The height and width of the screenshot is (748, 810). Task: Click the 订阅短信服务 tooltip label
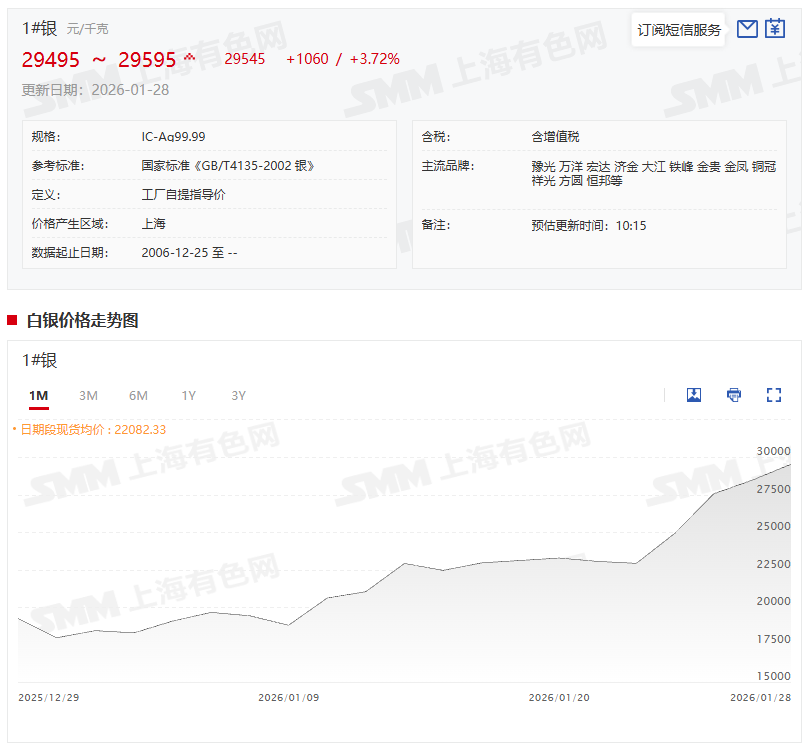(679, 30)
